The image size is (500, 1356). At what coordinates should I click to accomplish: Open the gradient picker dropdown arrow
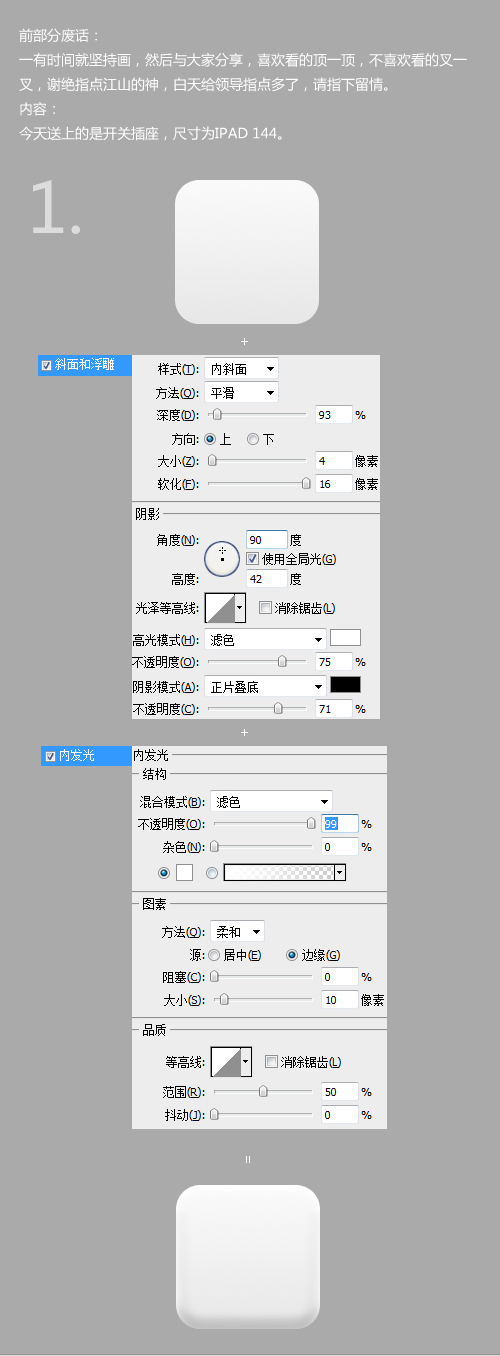click(341, 872)
